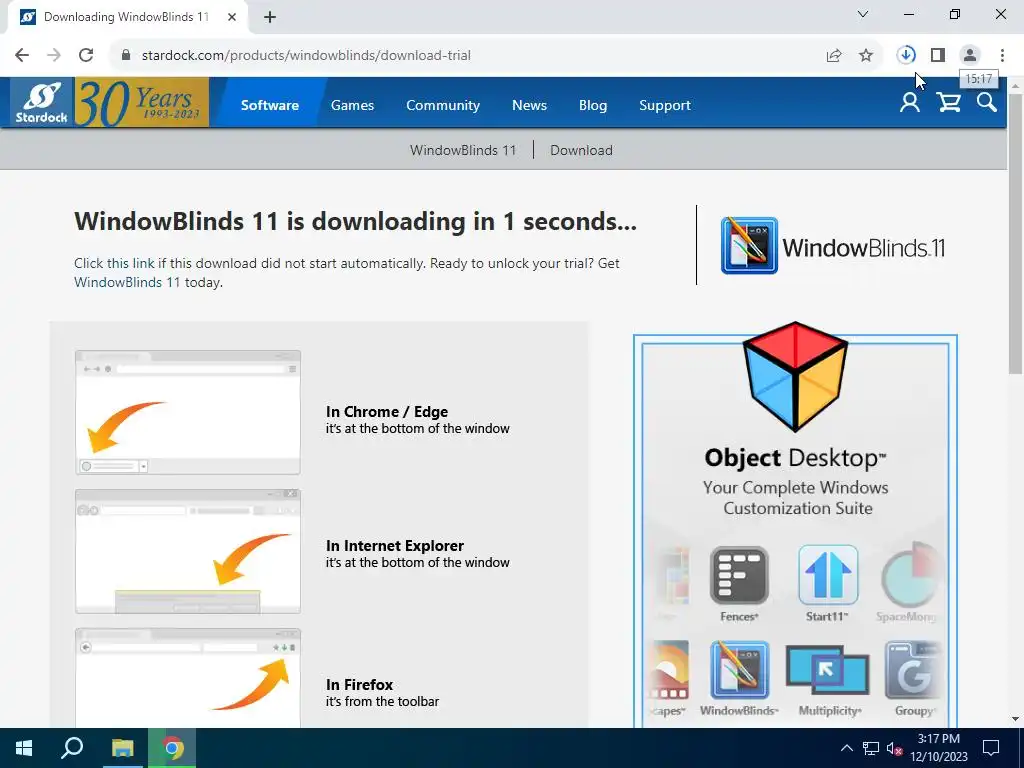
Task: Open the muted volume tray icon
Action: (x=895, y=748)
